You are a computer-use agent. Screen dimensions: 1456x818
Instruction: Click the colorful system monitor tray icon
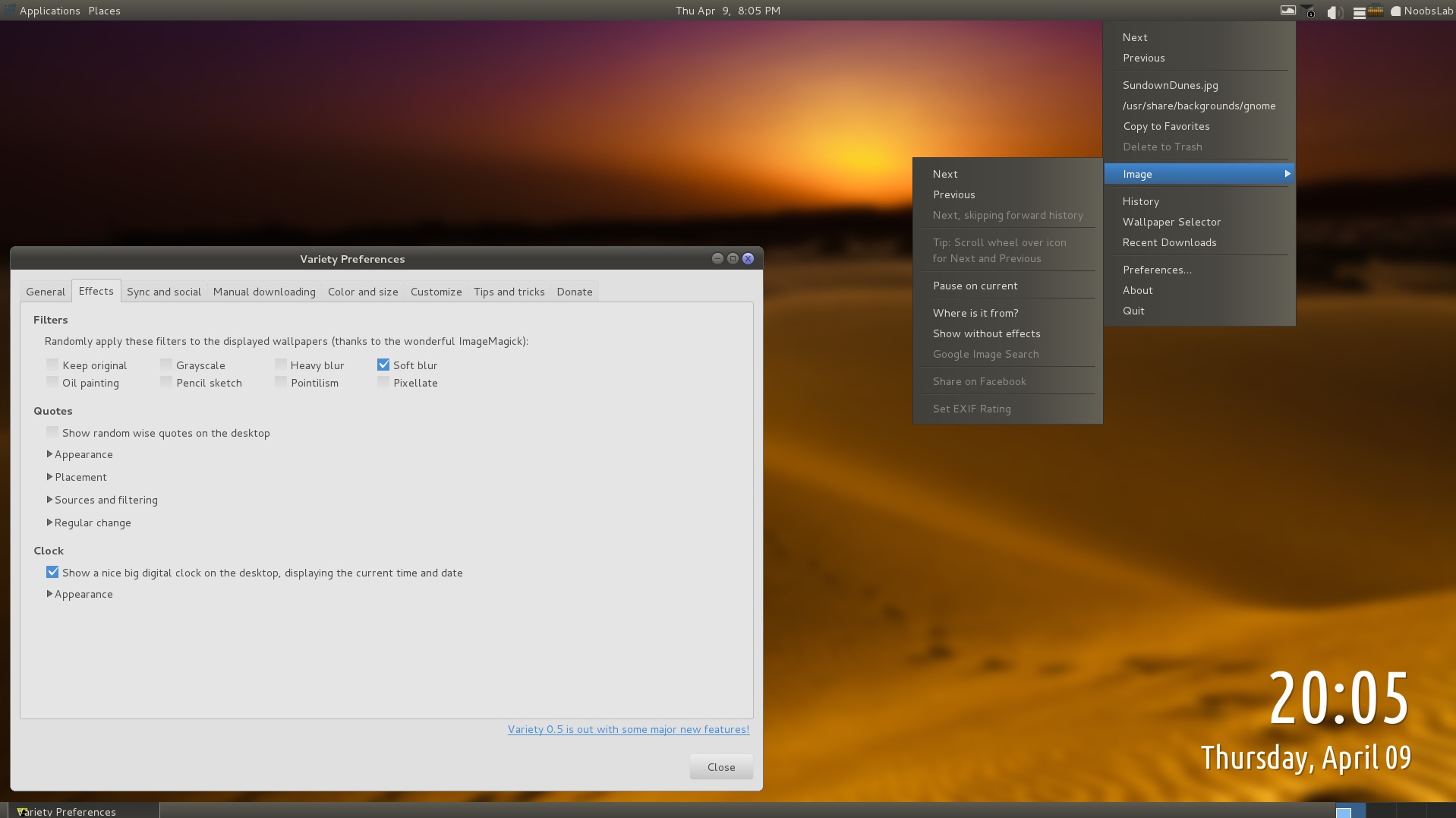(x=1376, y=11)
